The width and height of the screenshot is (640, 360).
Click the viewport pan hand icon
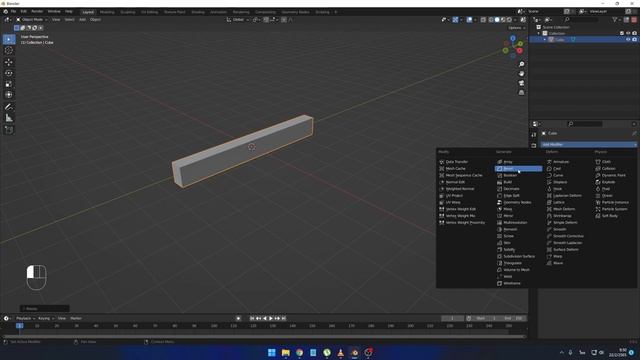521,74
